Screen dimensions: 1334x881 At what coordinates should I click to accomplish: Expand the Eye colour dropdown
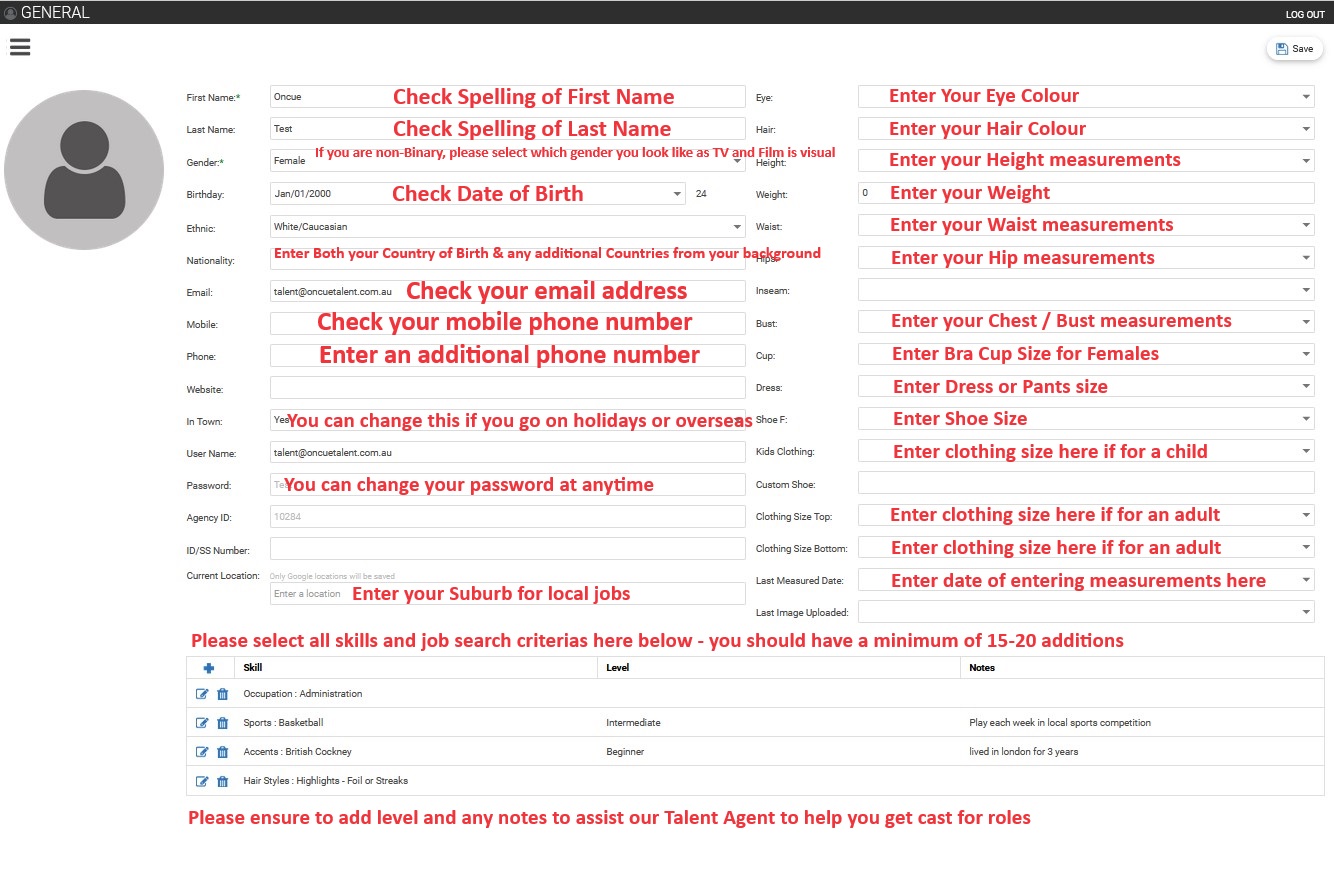1085,97
